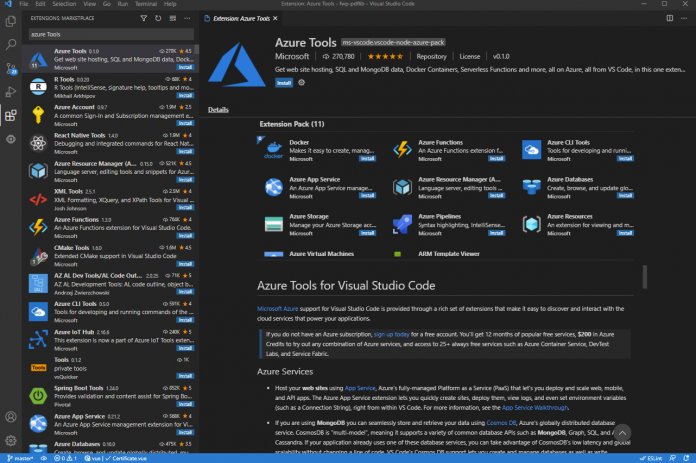
Task: Split the editor to the right
Action: coord(669,18)
